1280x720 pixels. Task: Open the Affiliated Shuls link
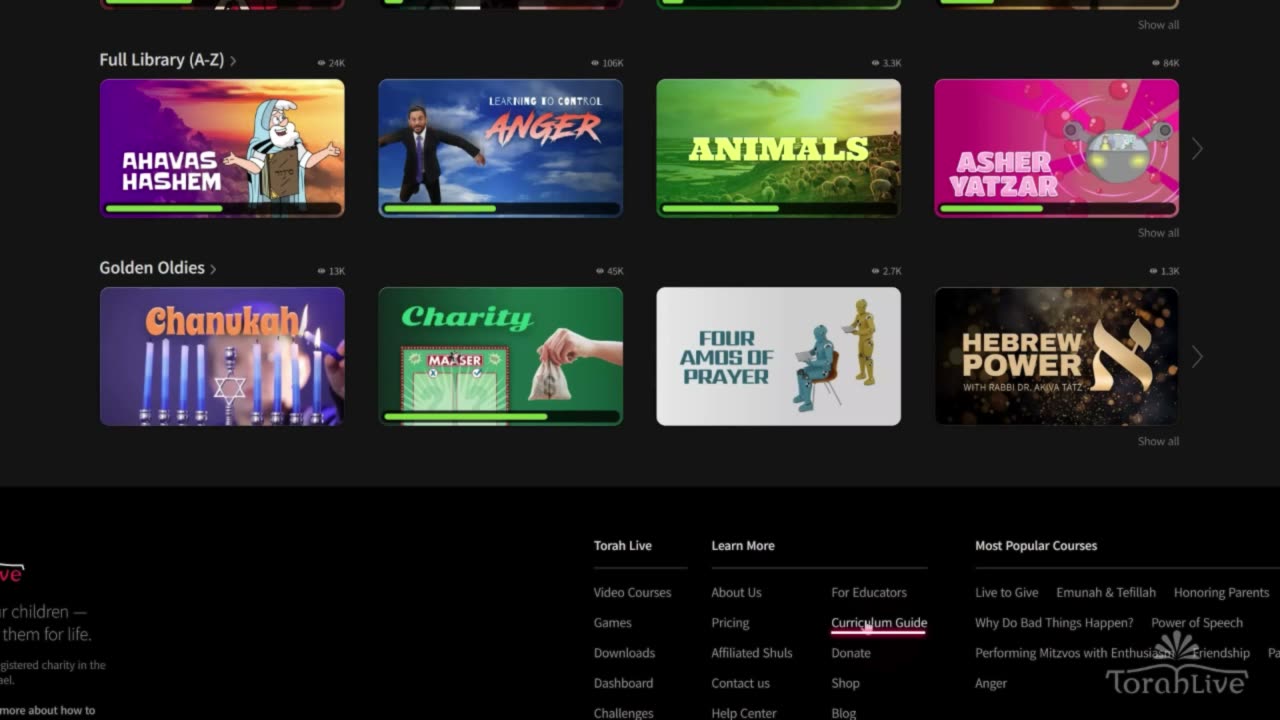751,653
